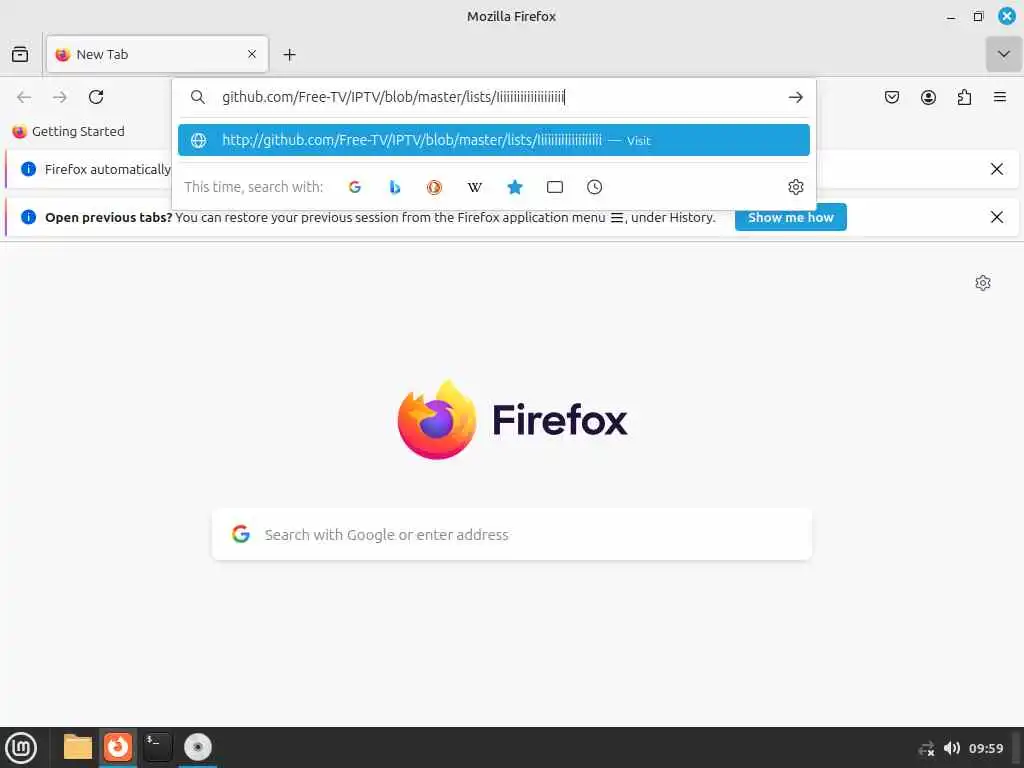The height and width of the screenshot is (768, 1024).
Task: Reload the current page
Action: [x=96, y=97]
